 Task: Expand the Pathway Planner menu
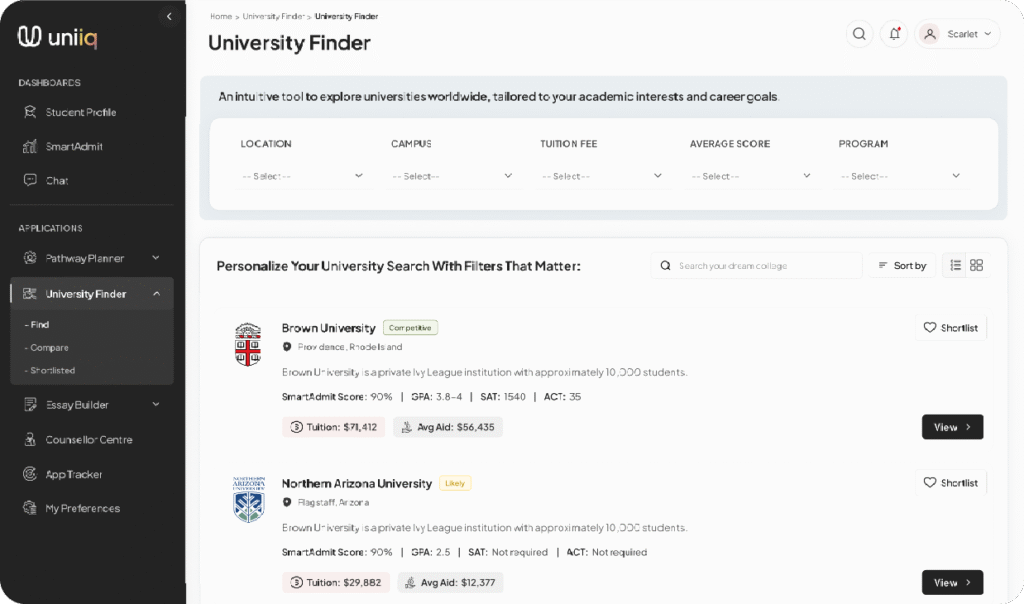click(91, 258)
